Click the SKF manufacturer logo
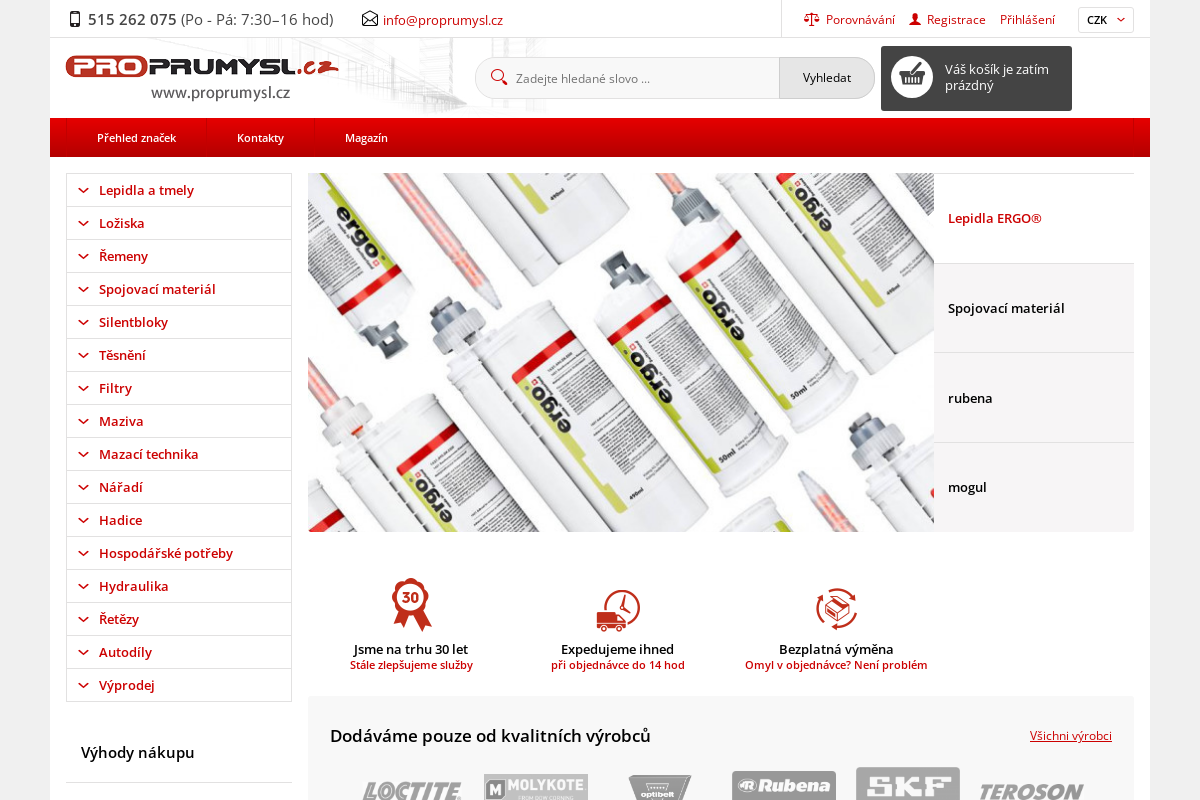 [907, 785]
